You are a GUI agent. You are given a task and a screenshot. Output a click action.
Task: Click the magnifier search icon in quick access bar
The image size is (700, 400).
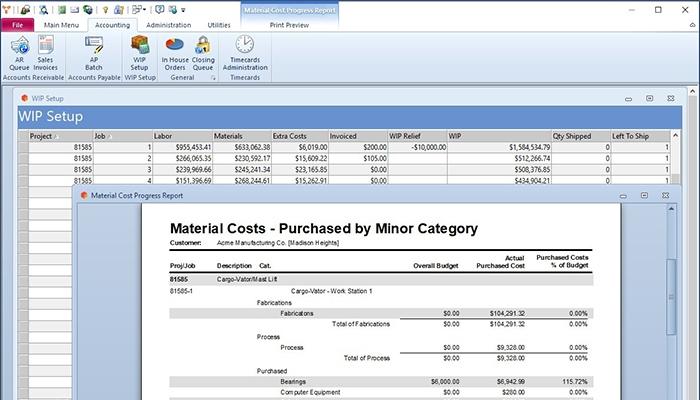[x=43, y=9]
